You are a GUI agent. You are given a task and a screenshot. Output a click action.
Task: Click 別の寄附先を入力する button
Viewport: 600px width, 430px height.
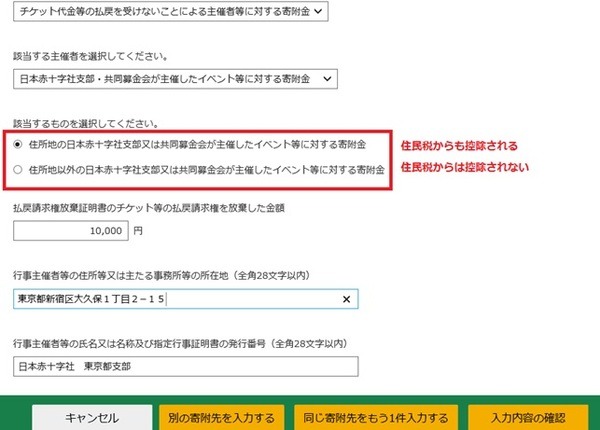(x=222, y=418)
